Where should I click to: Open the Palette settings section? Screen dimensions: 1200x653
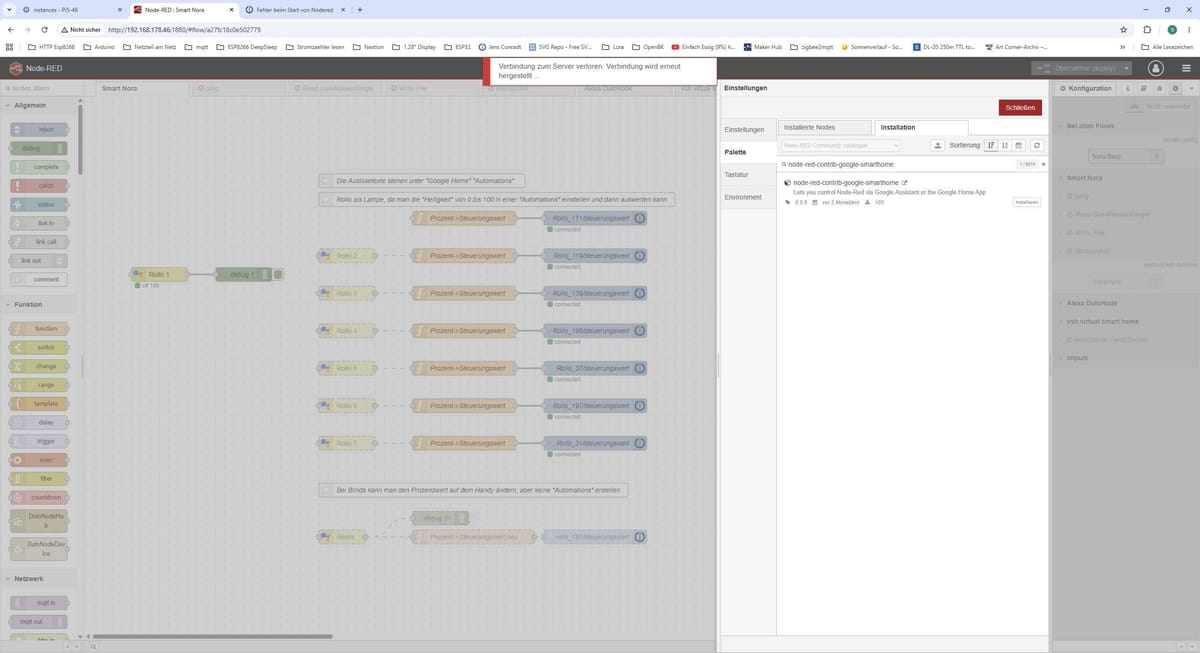747,152
